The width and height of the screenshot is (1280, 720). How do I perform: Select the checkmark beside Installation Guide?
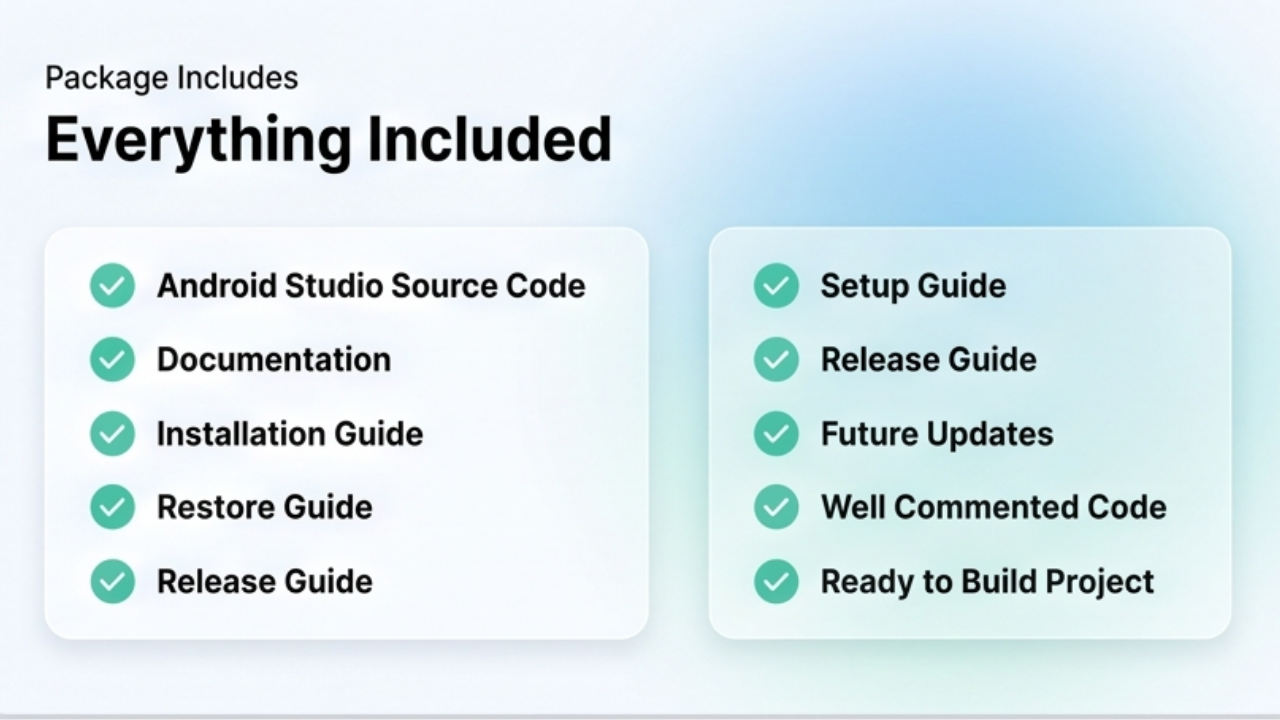112,434
